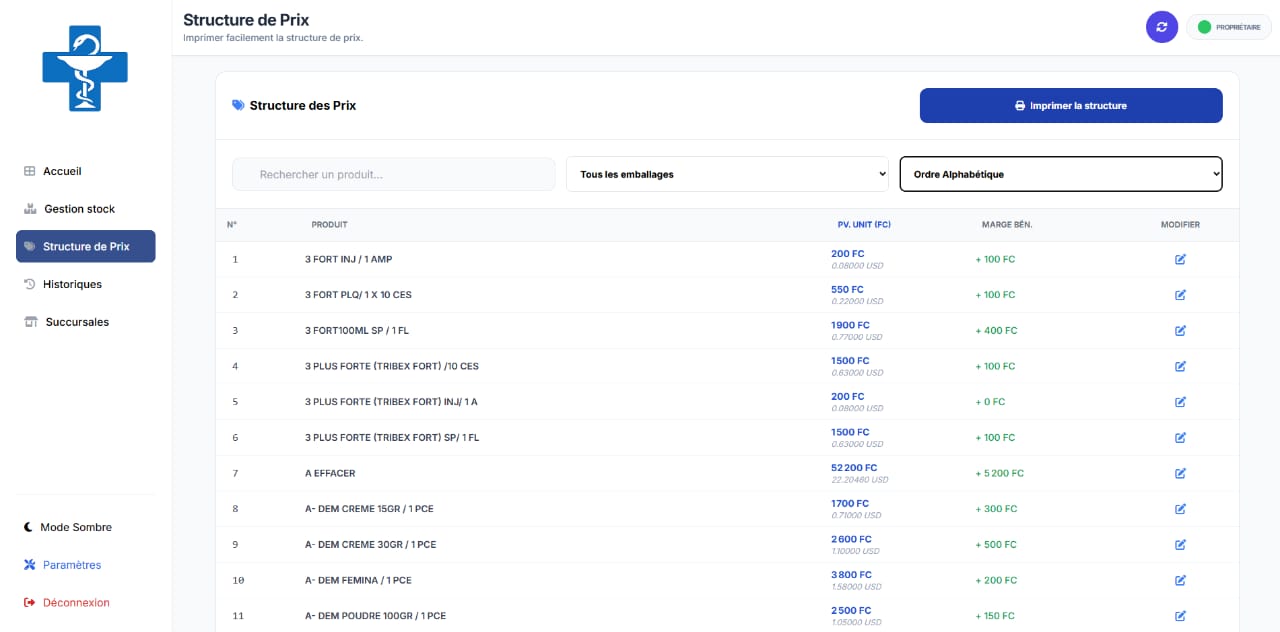Click Imprimer la structure button
This screenshot has width=1280, height=632.
point(1071,105)
